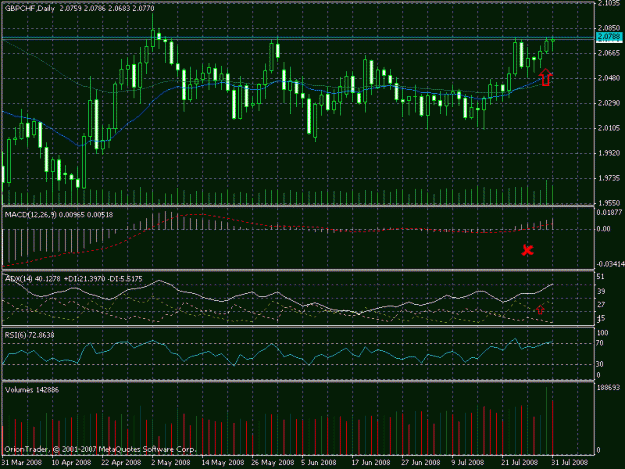Screen dimensions: 625x469
Task: Click the 1.9920 price axis value
Action: click(609, 153)
